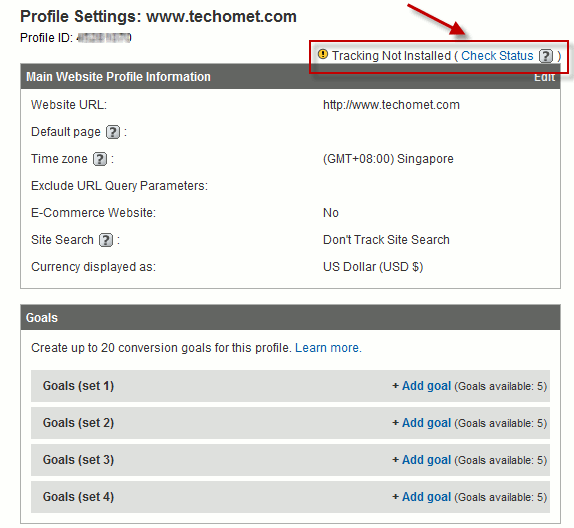Click the yellow tracking warning icon
This screenshot has width=574, height=528.
(x=323, y=54)
